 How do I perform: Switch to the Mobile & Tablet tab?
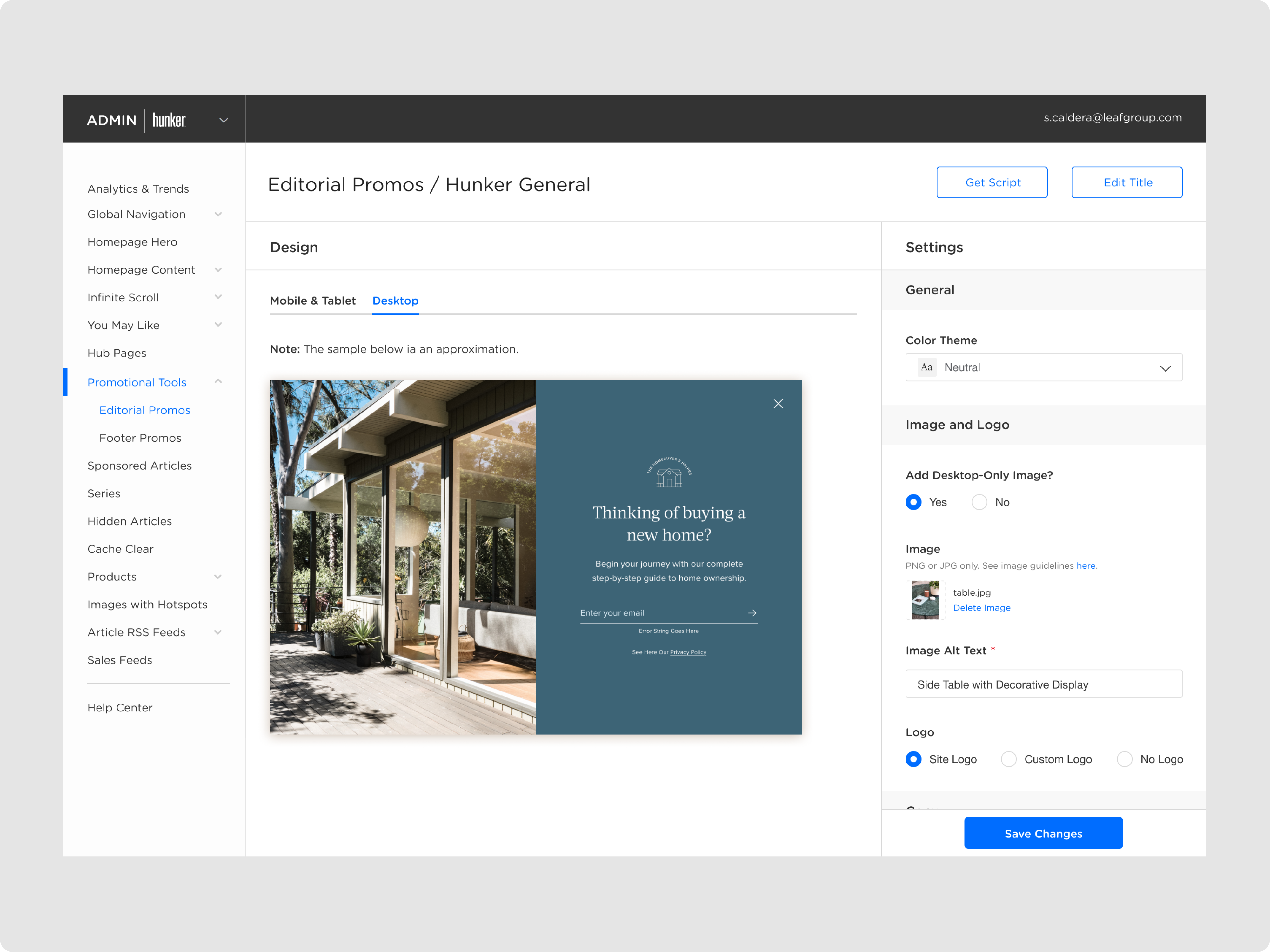pyautogui.click(x=312, y=301)
